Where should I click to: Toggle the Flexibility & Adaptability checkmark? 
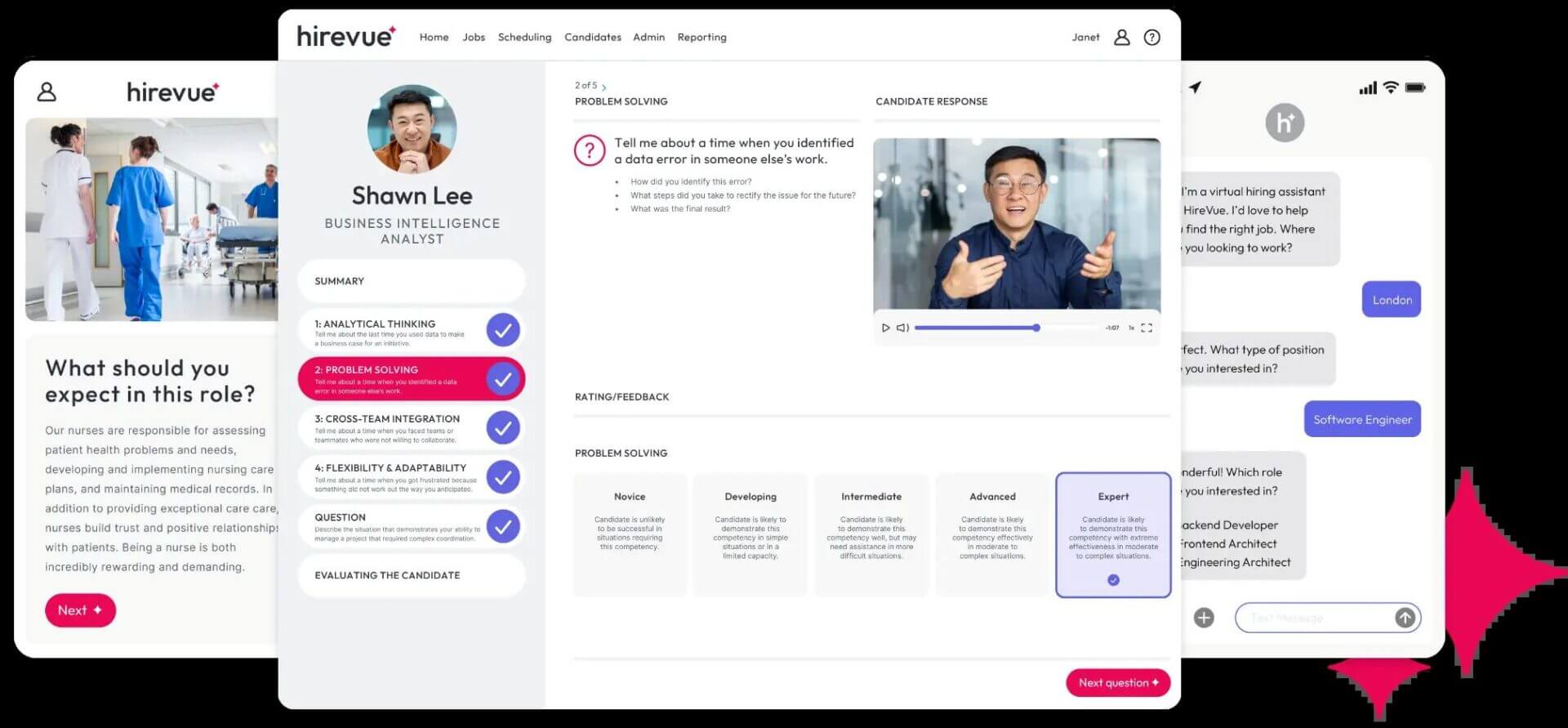503,477
